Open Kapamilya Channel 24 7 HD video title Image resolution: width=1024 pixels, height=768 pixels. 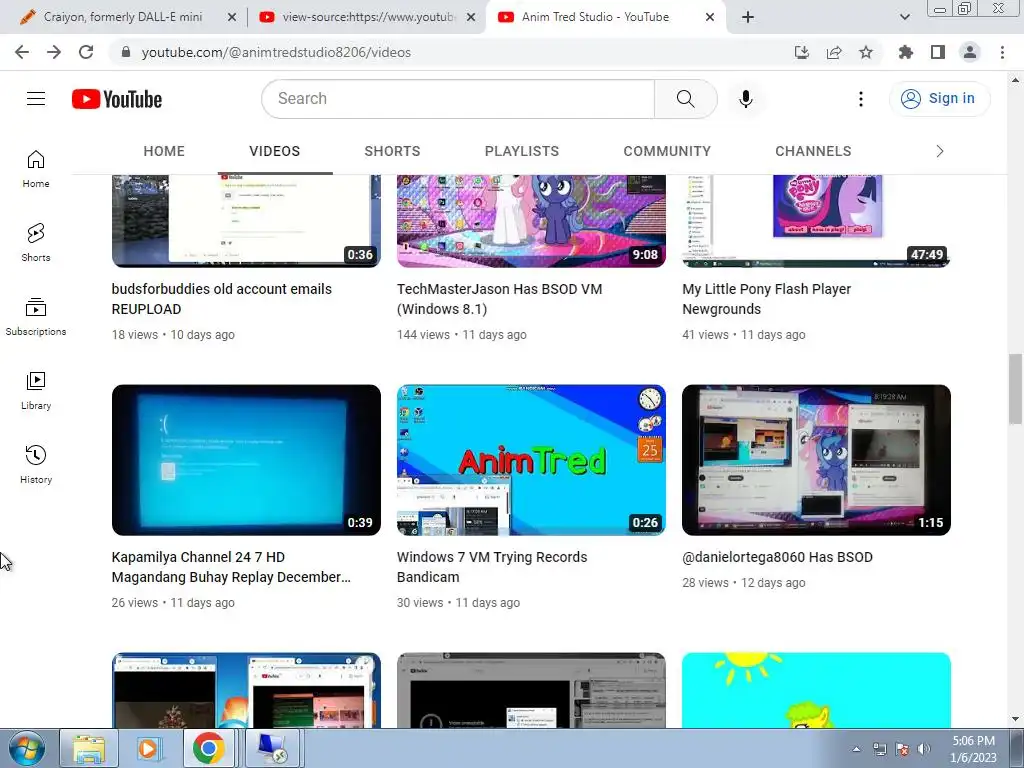point(231,567)
